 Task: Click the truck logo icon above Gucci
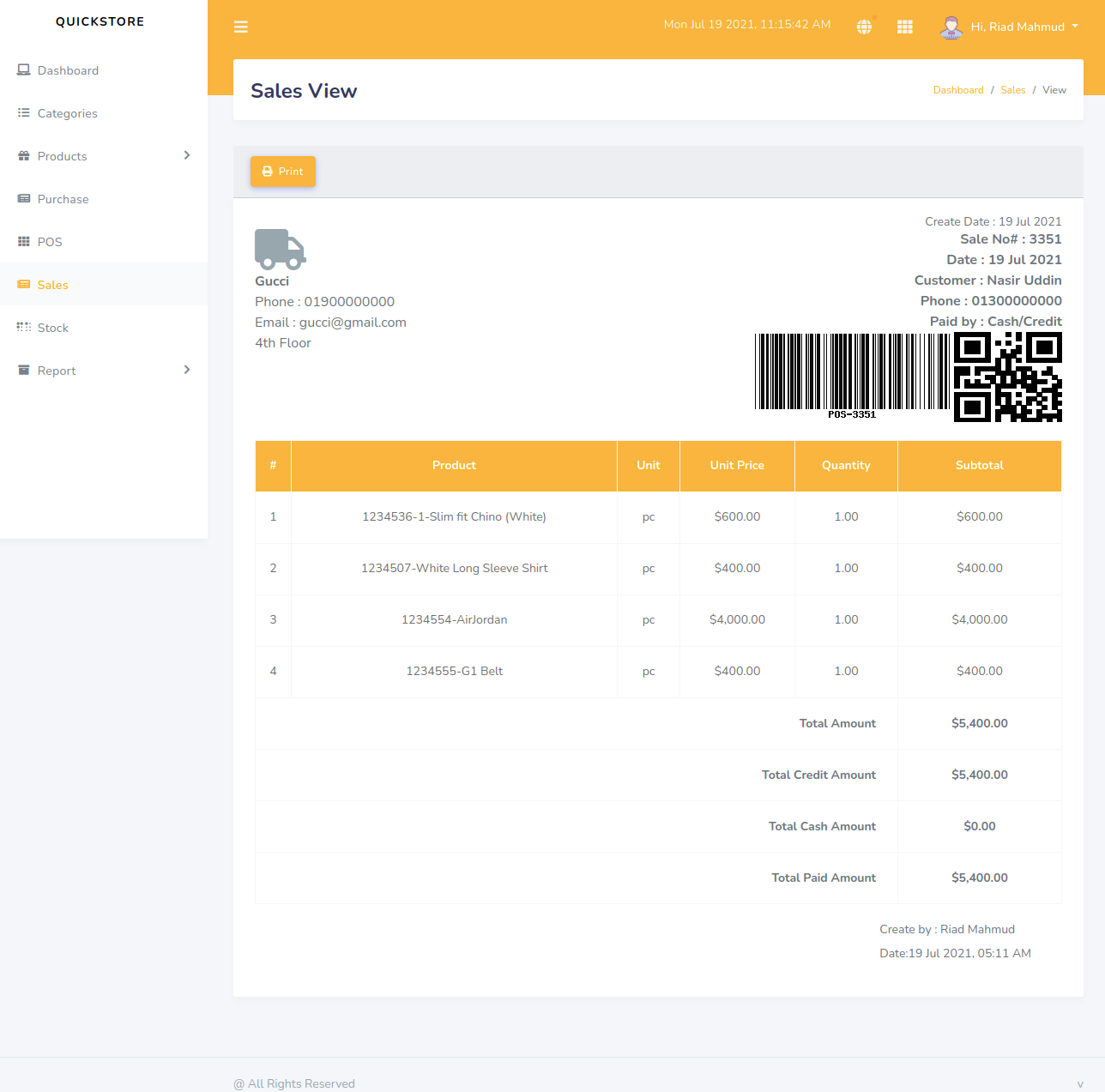coord(281,250)
